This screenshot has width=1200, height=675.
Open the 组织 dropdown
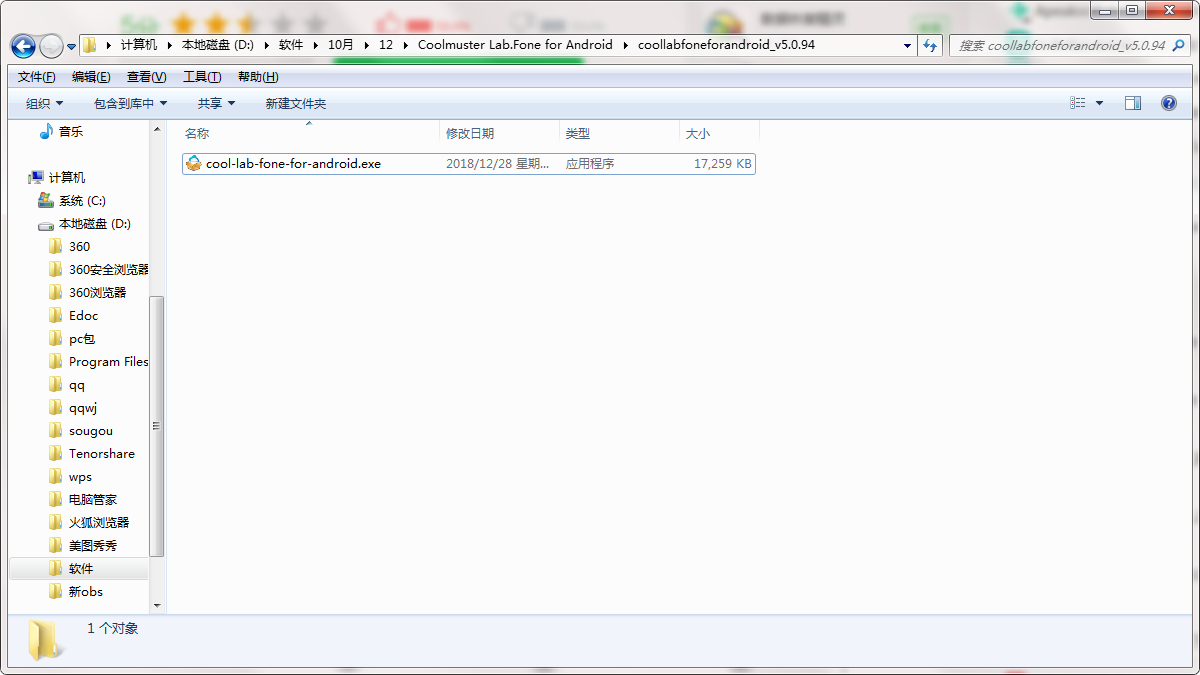[x=44, y=103]
